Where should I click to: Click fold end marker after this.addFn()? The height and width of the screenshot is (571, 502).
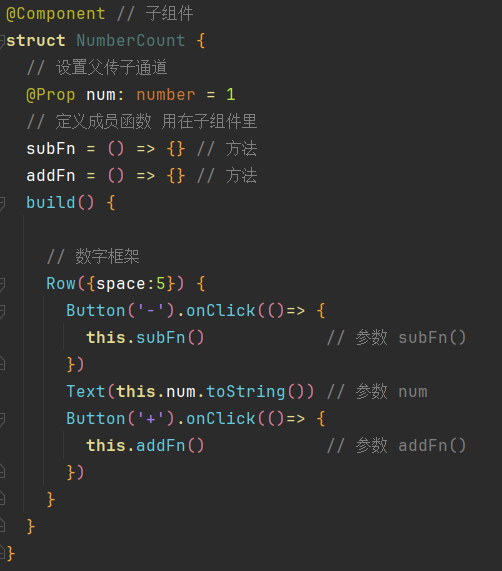(x=1, y=472)
